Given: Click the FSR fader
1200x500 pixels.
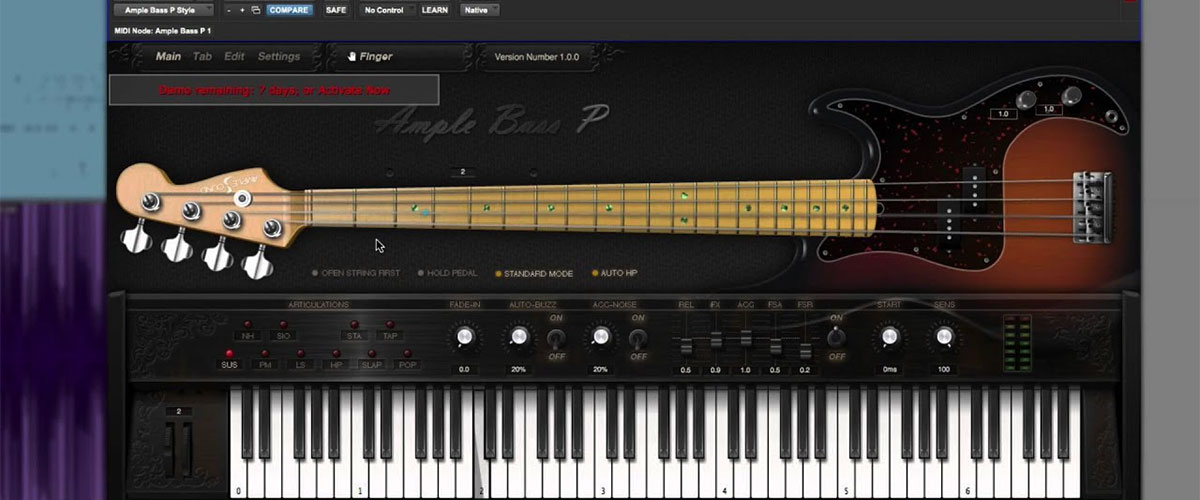Looking at the screenshot, I should pos(805,351).
